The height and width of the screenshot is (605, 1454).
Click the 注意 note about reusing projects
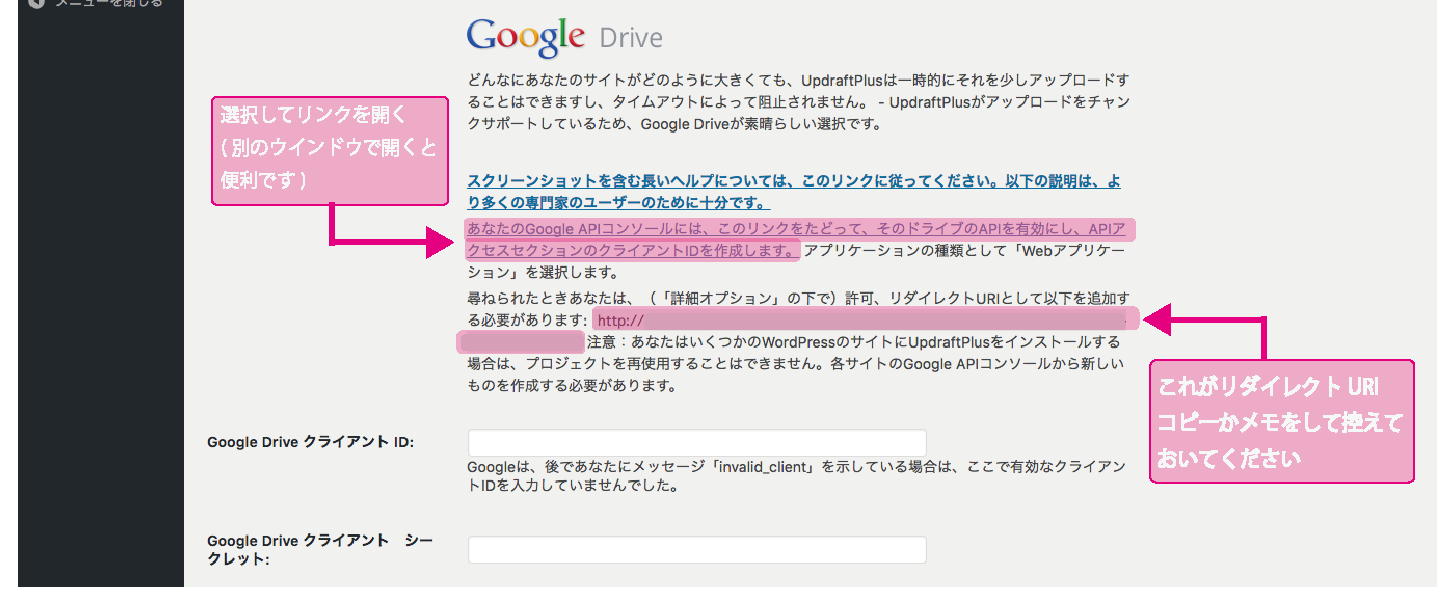(796, 364)
